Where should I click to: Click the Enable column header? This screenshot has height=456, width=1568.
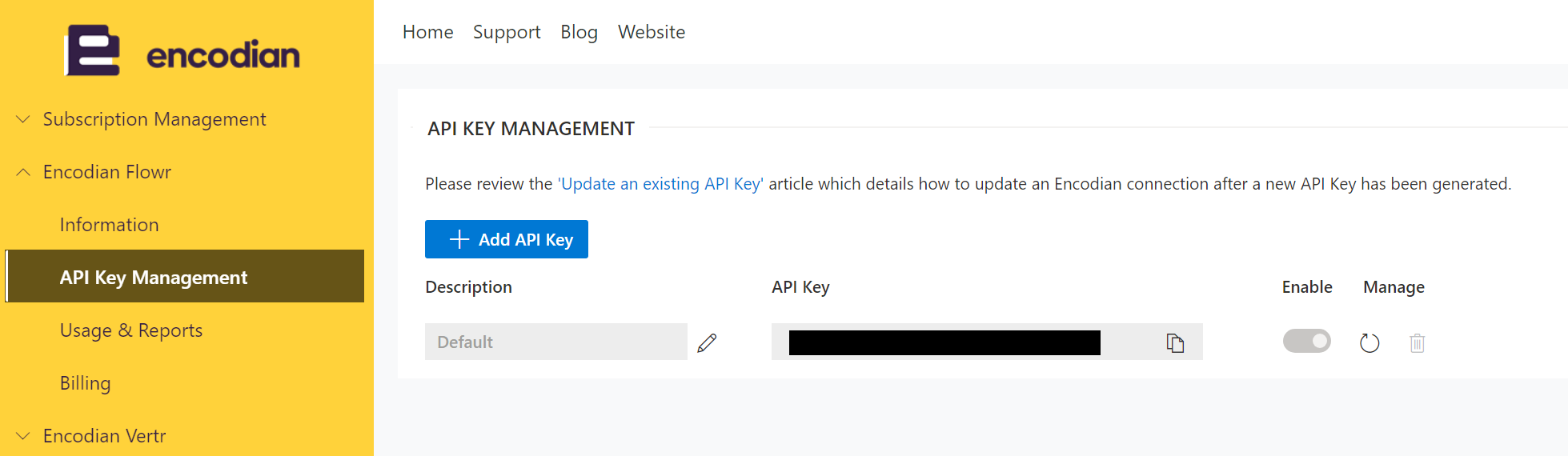point(1307,287)
